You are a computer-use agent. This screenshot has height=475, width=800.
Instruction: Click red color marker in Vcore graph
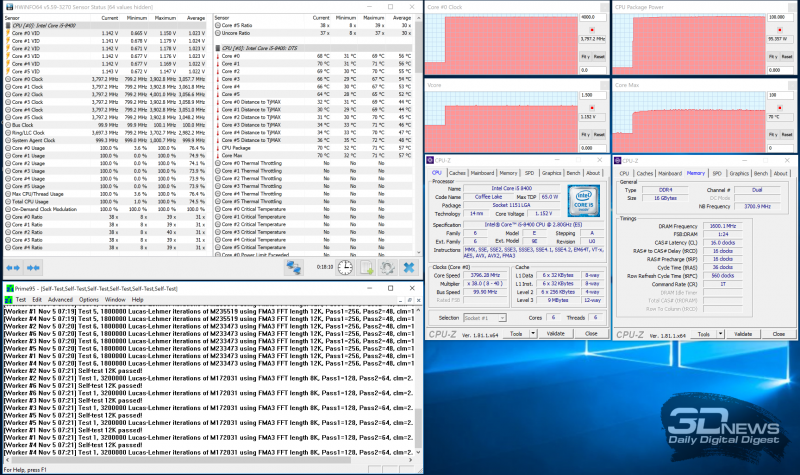[592, 108]
